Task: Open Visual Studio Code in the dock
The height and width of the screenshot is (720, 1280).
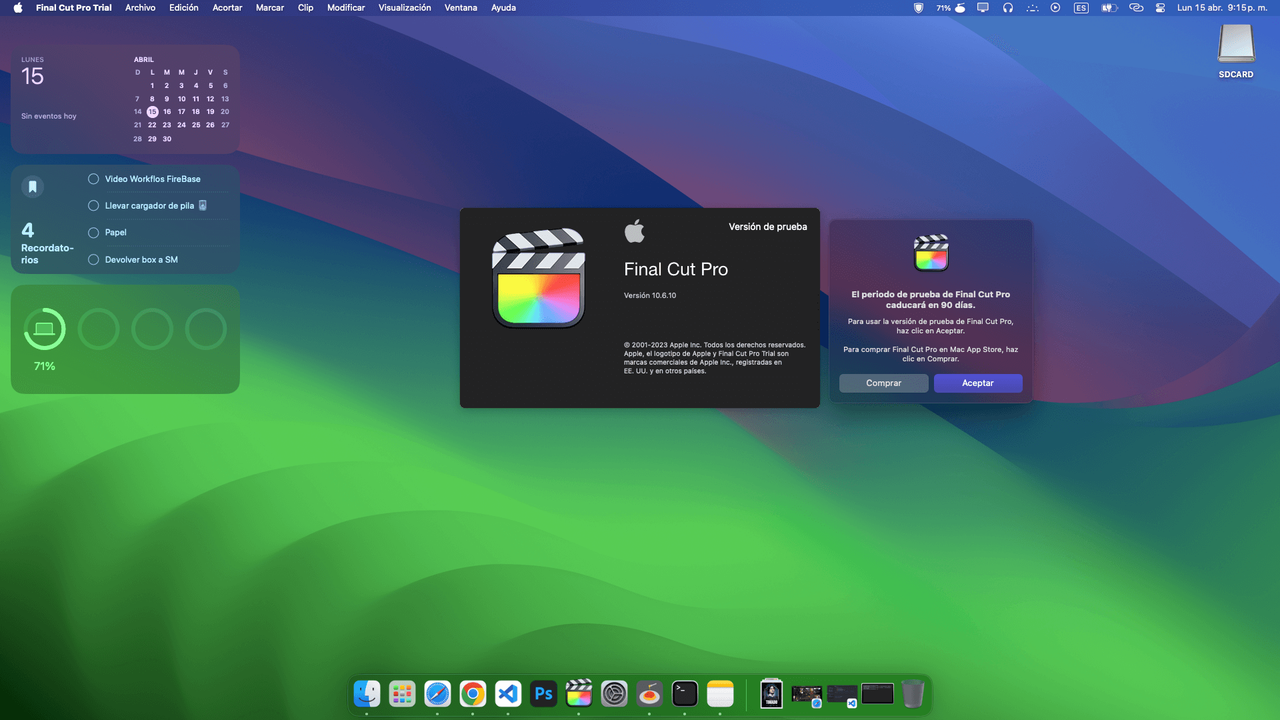Action: [x=508, y=693]
